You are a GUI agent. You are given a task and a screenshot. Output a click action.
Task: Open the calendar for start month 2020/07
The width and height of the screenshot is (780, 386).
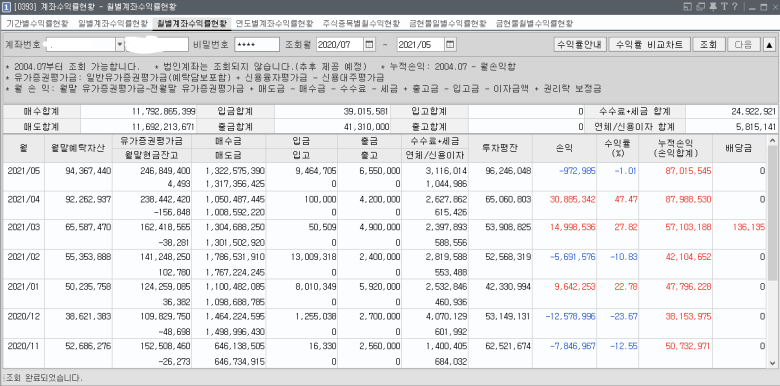[x=369, y=45]
